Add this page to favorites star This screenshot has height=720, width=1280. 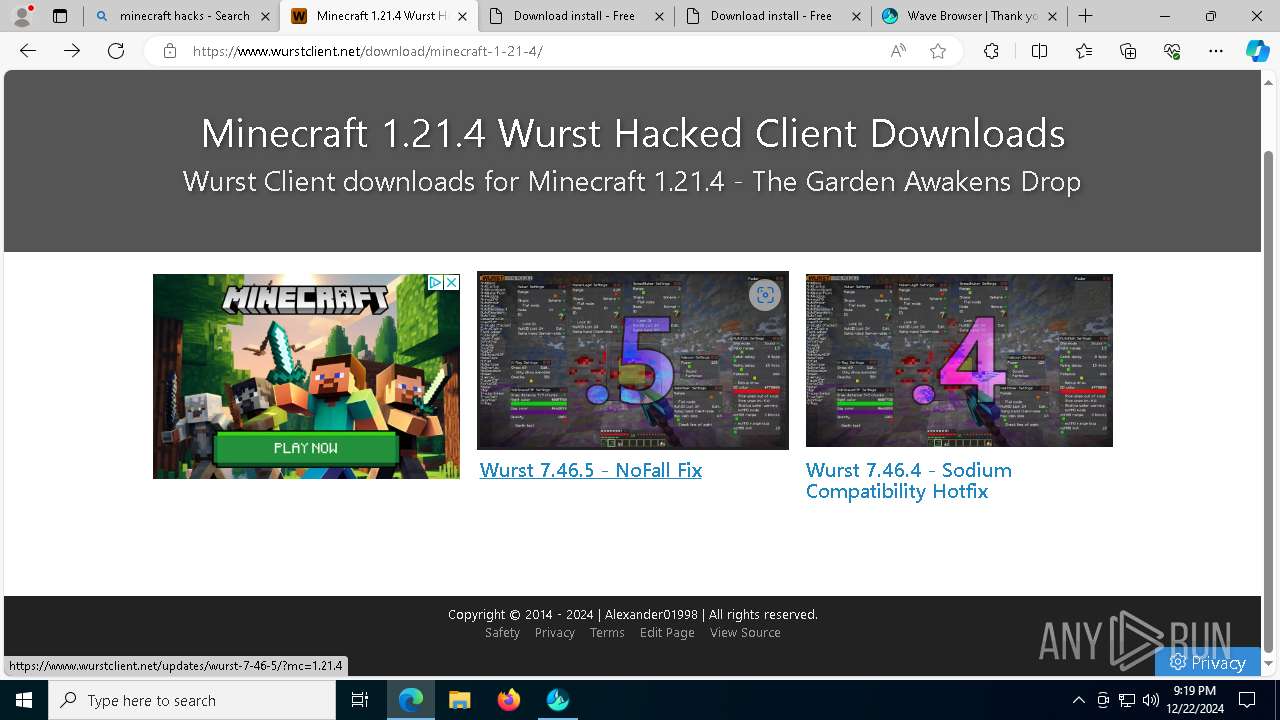tap(938, 51)
